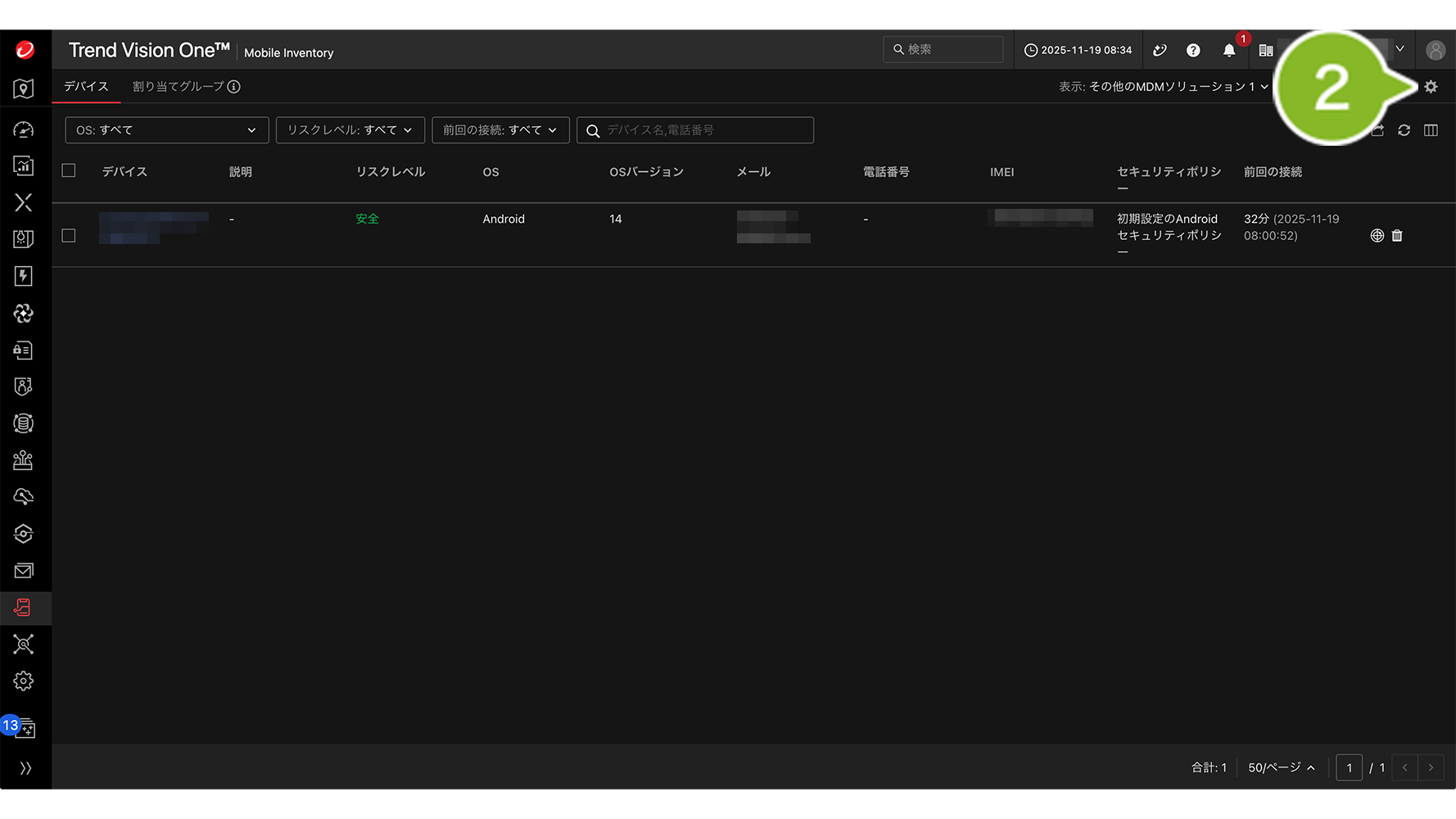Expand the sidebar with the double-chevron icon
Screen dimensions: 1456x819
click(x=25, y=767)
